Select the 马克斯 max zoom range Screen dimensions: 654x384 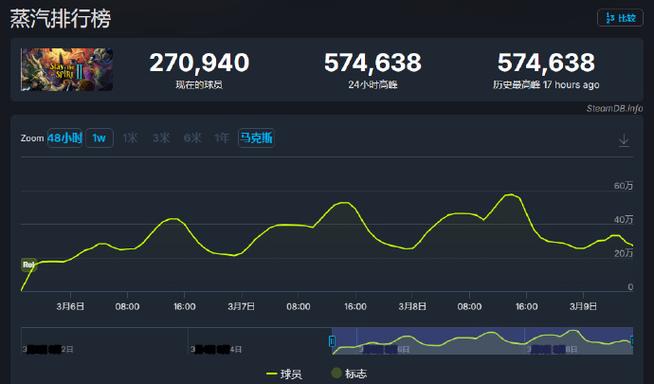256,138
